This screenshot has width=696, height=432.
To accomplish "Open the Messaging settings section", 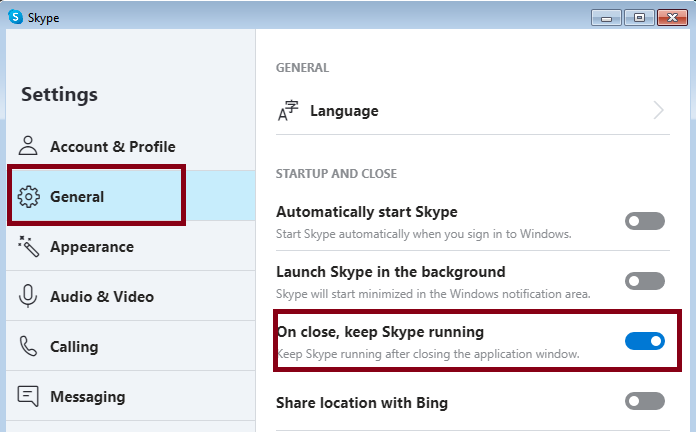I will tap(87, 397).
